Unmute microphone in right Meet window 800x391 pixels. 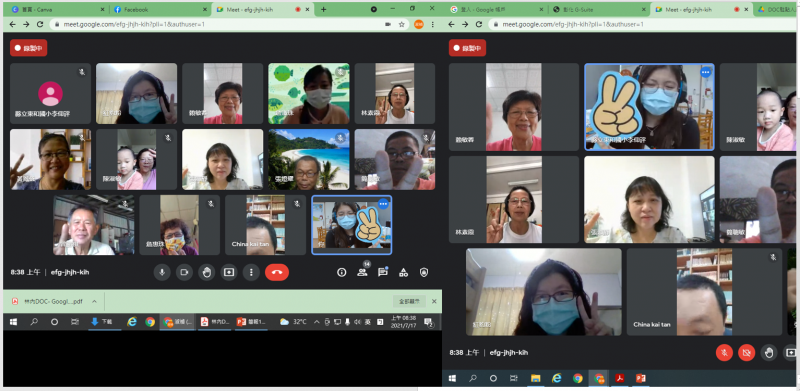724,352
